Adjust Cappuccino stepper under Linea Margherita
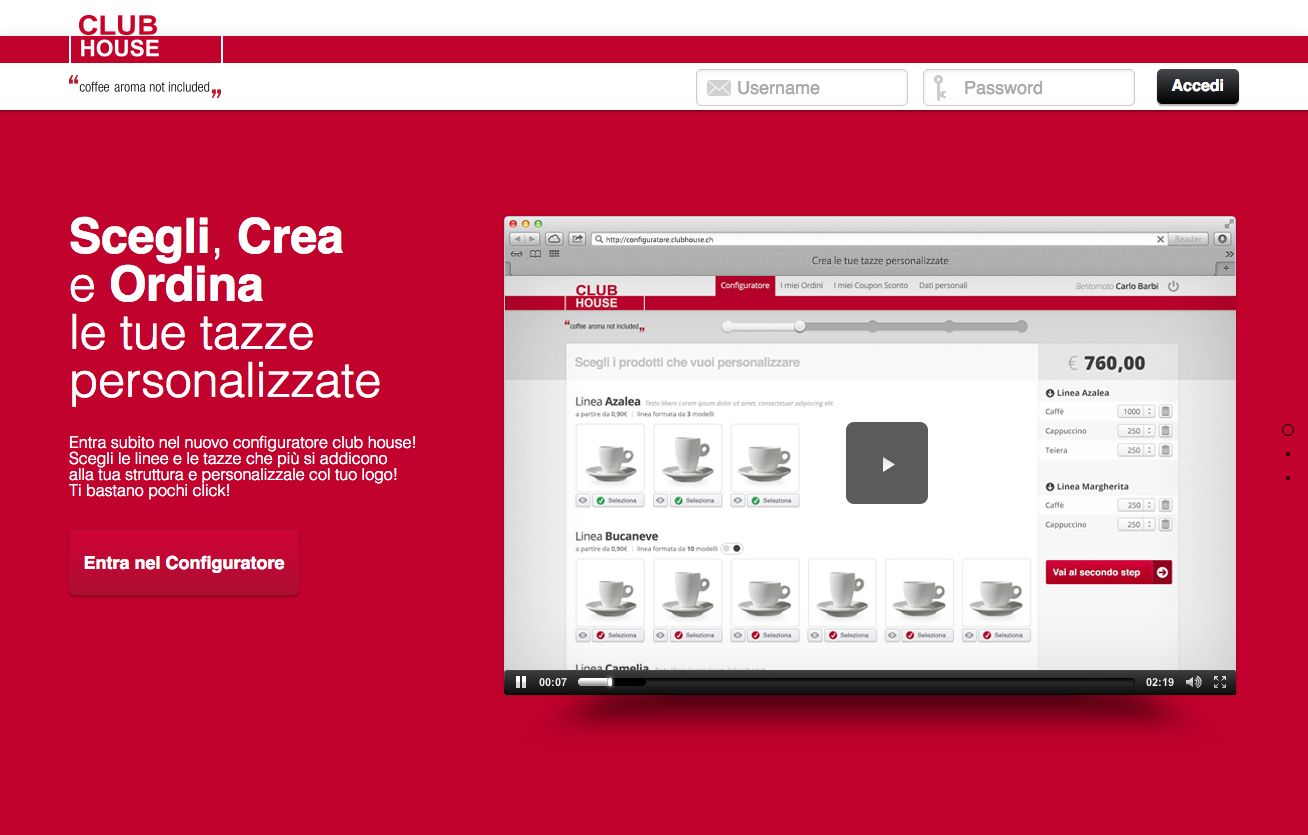 [x=1150, y=524]
